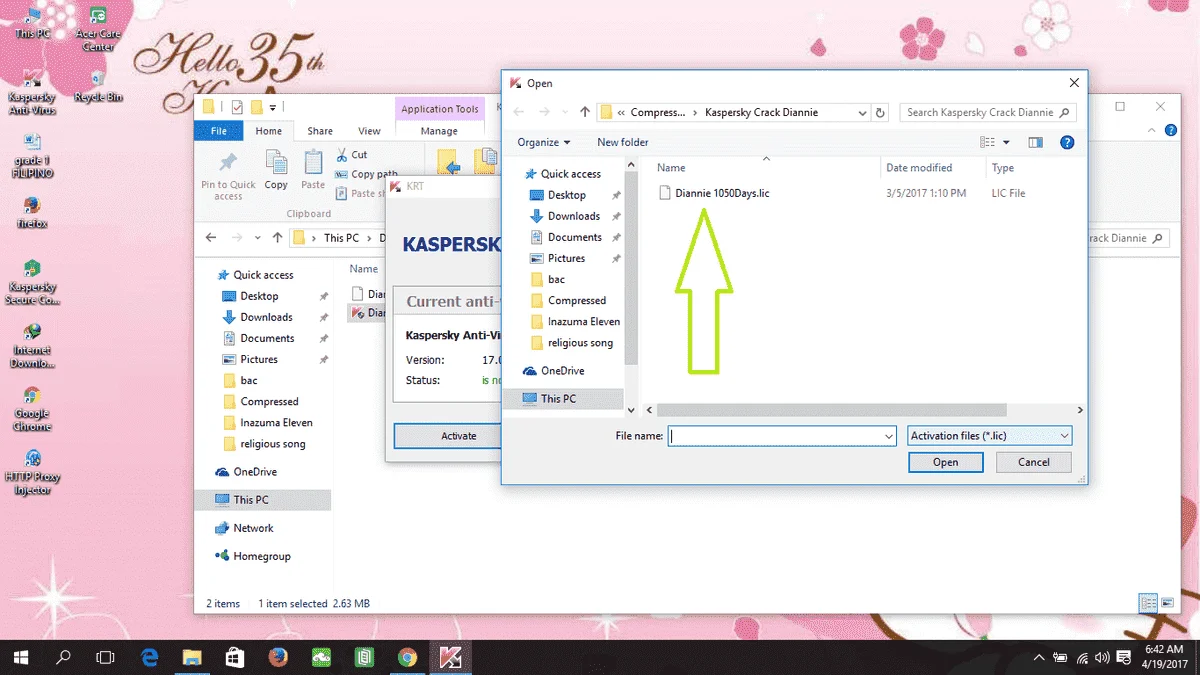Viewport: 1200px width, 675px height.
Task: Open HTTP Proxy Injector desktop icon
Action: click(x=32, y=472)
